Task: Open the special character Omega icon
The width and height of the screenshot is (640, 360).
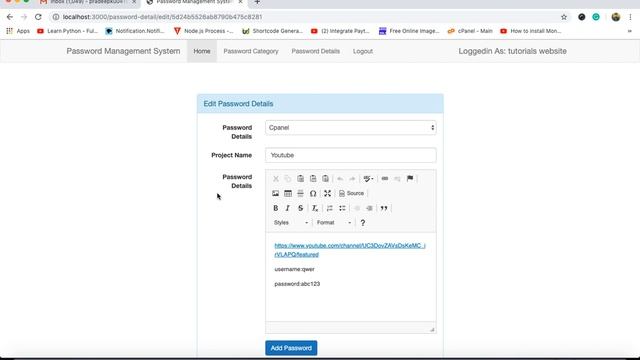Action: pyautogui.click(x=313, y=193)
